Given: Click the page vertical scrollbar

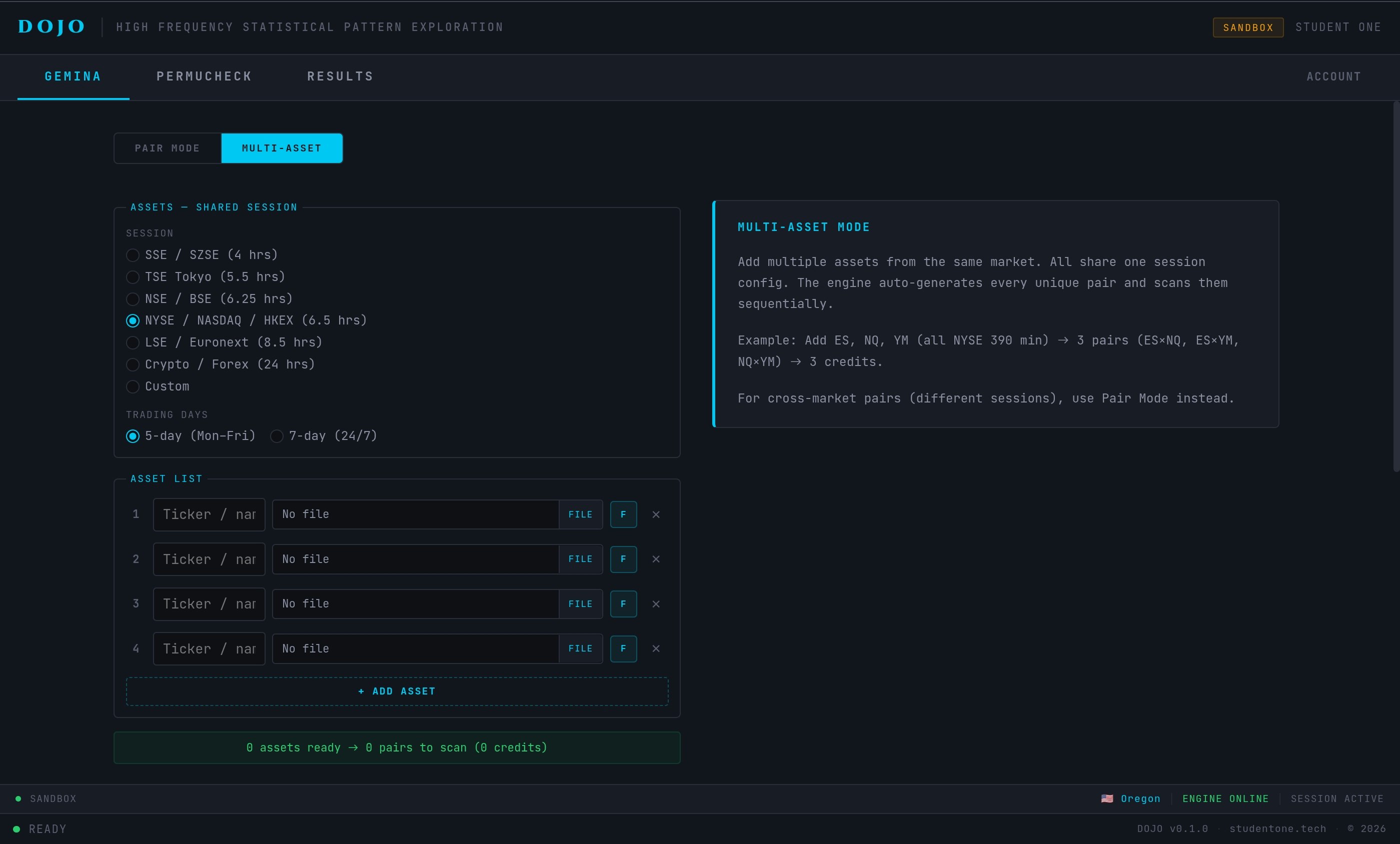Looking at the screenshot, I should pyautogui.click(x=1395, y=287).
